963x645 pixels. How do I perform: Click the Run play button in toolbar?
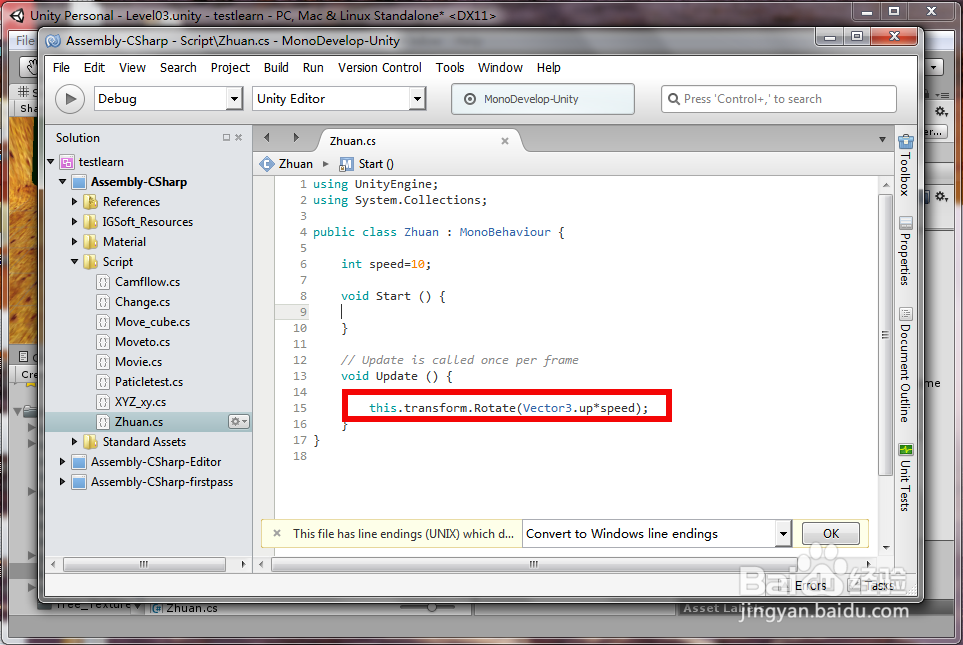coord(70,99)
